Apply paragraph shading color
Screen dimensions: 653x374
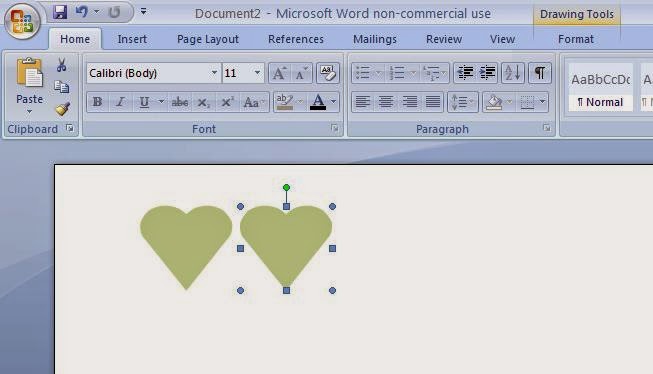(x=494, y=102)
